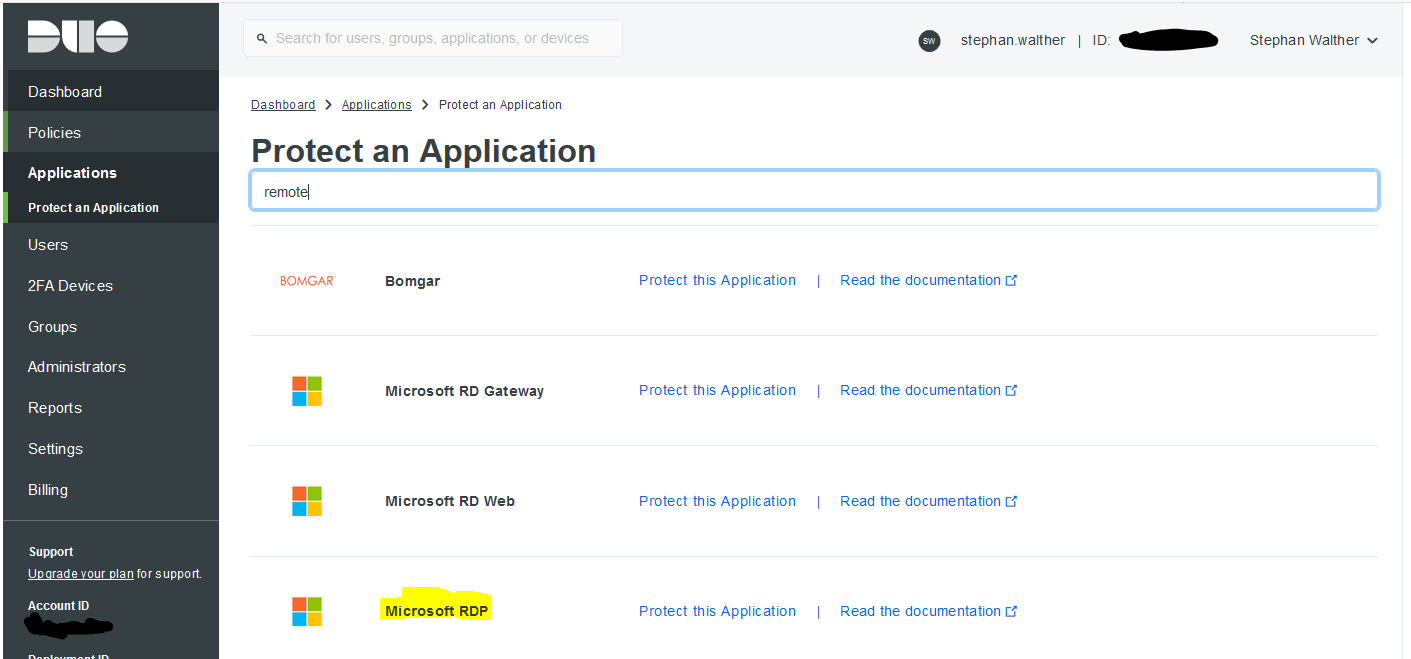Click the stephan.walther username in the header
1411x659 pixels.
coord(1013,40)
